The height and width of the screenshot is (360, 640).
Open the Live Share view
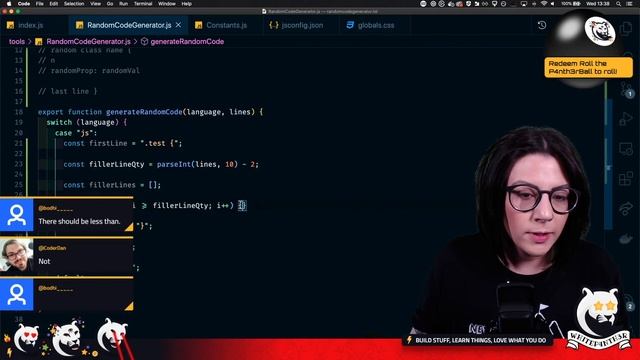click(x=626, y=209)
